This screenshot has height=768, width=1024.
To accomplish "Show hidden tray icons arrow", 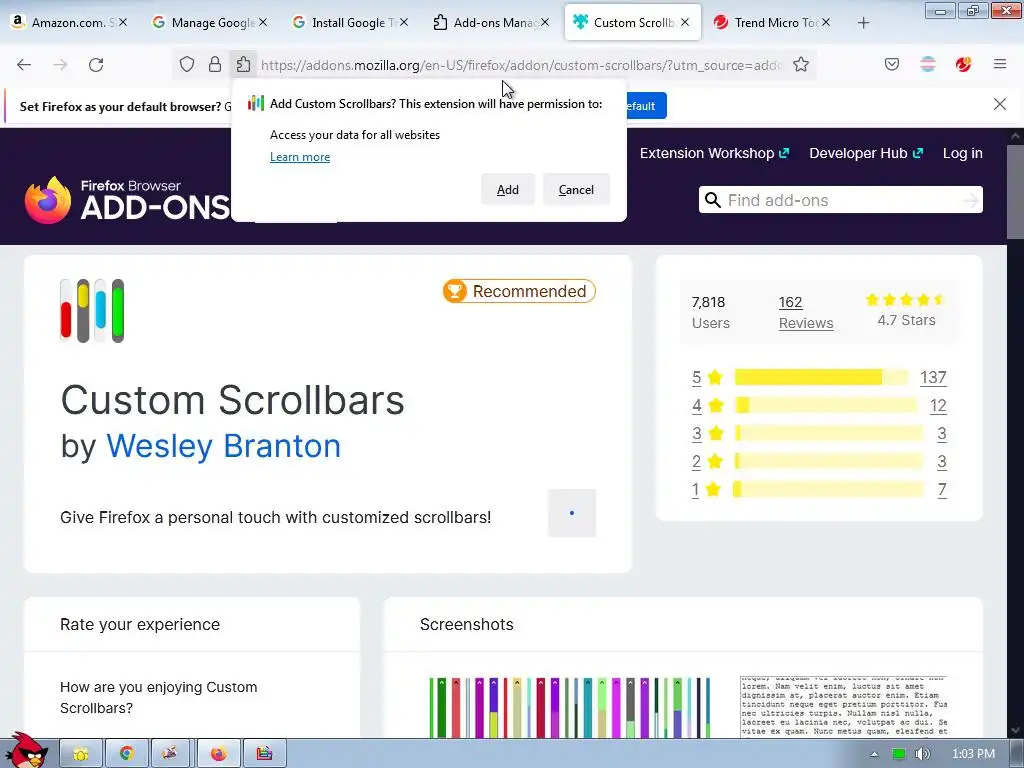I will (874, 754).
